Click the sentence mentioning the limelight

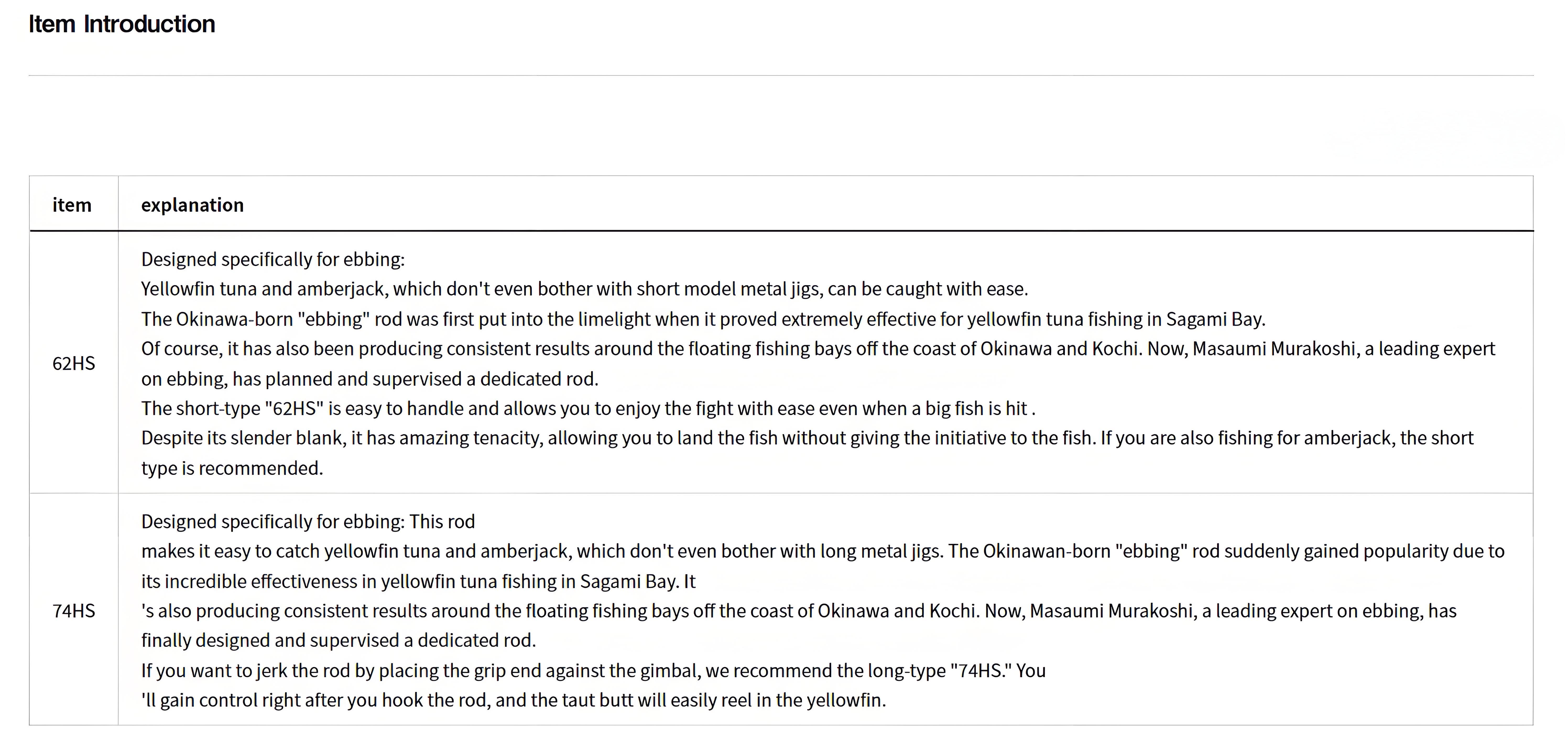click(703, 319)
